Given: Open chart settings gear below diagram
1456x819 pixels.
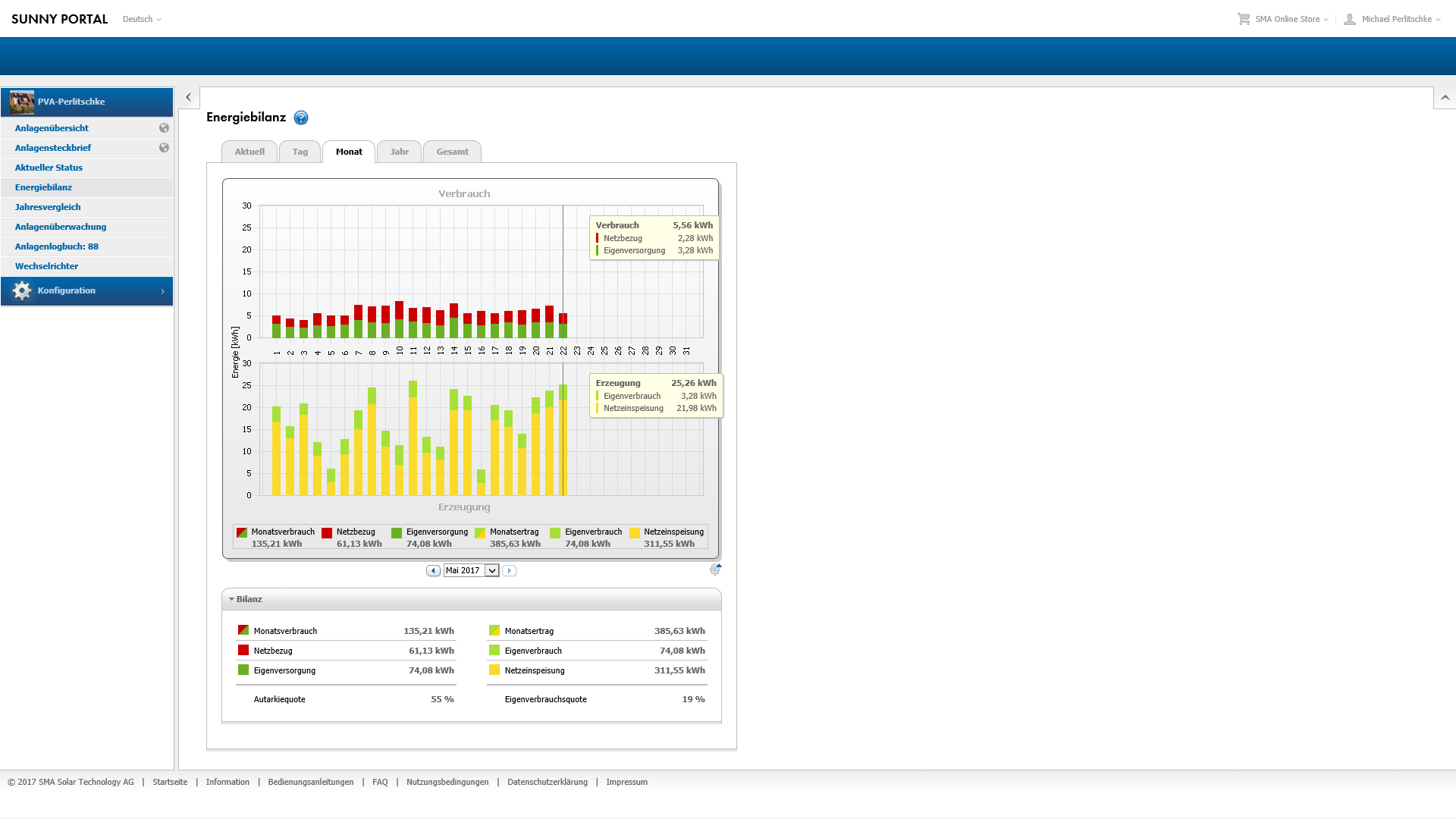Looking at the screenshot, I should 715,570.
